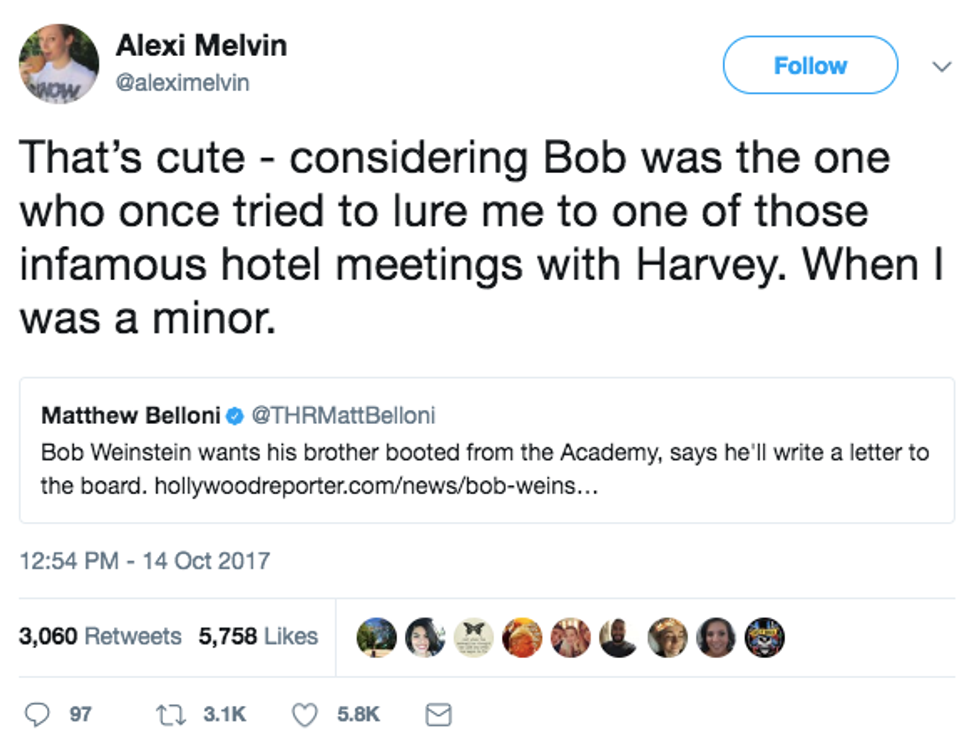Click the bearded man's liker avatar

(x=619, y=637)
